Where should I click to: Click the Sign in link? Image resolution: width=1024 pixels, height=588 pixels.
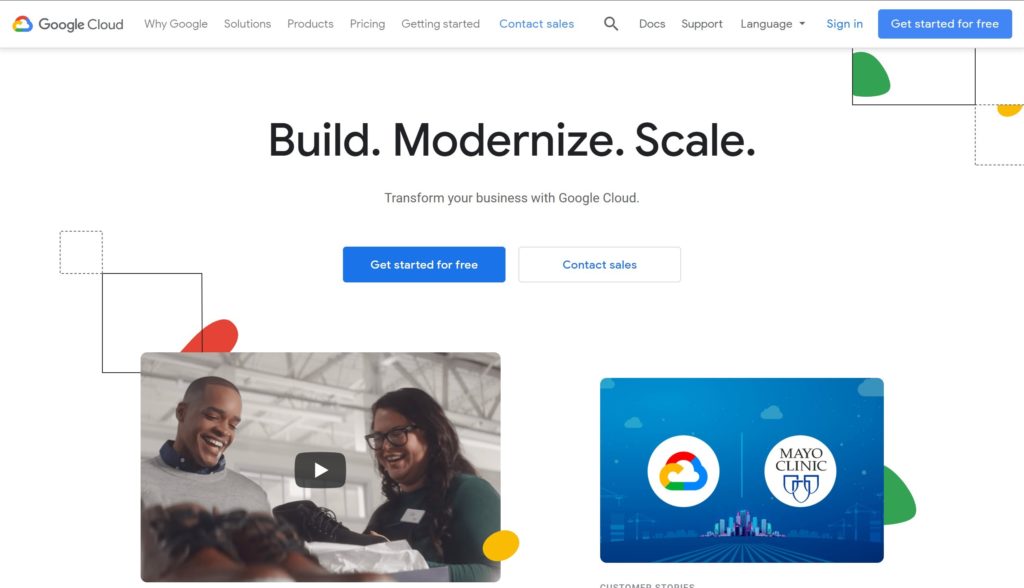point(844,24)
